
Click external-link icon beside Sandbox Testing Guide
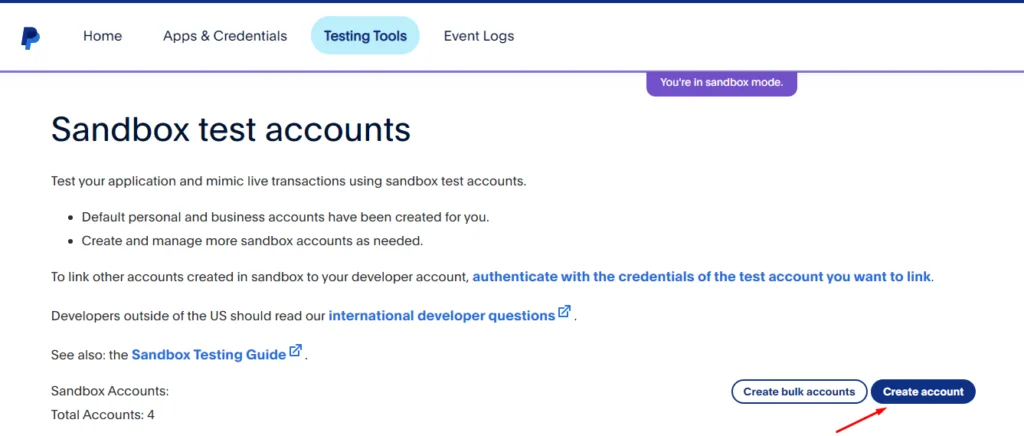(295, 350)
